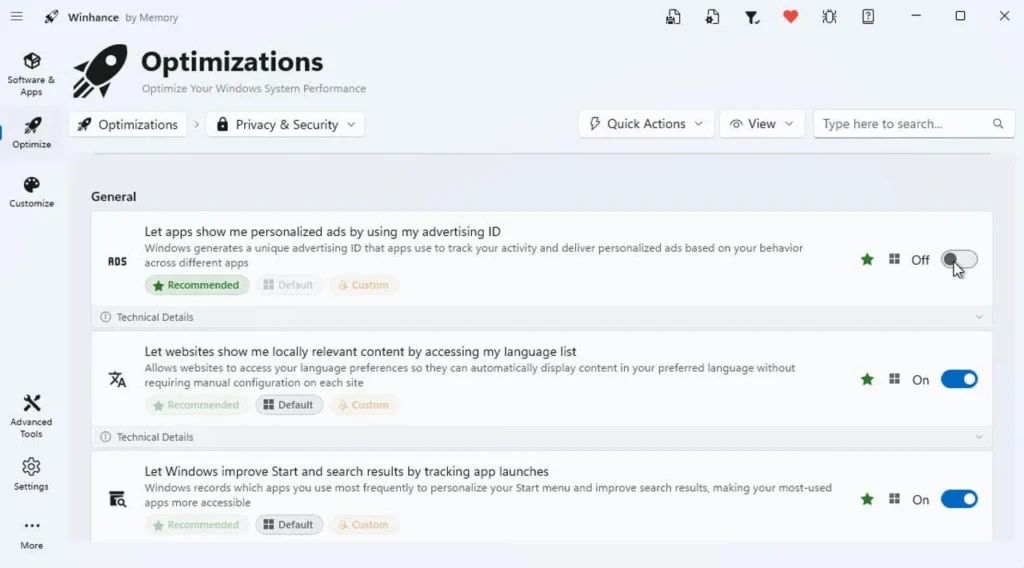Open Software & Apps in sidebar
1024x568 pixels.
tap(31, 74)
